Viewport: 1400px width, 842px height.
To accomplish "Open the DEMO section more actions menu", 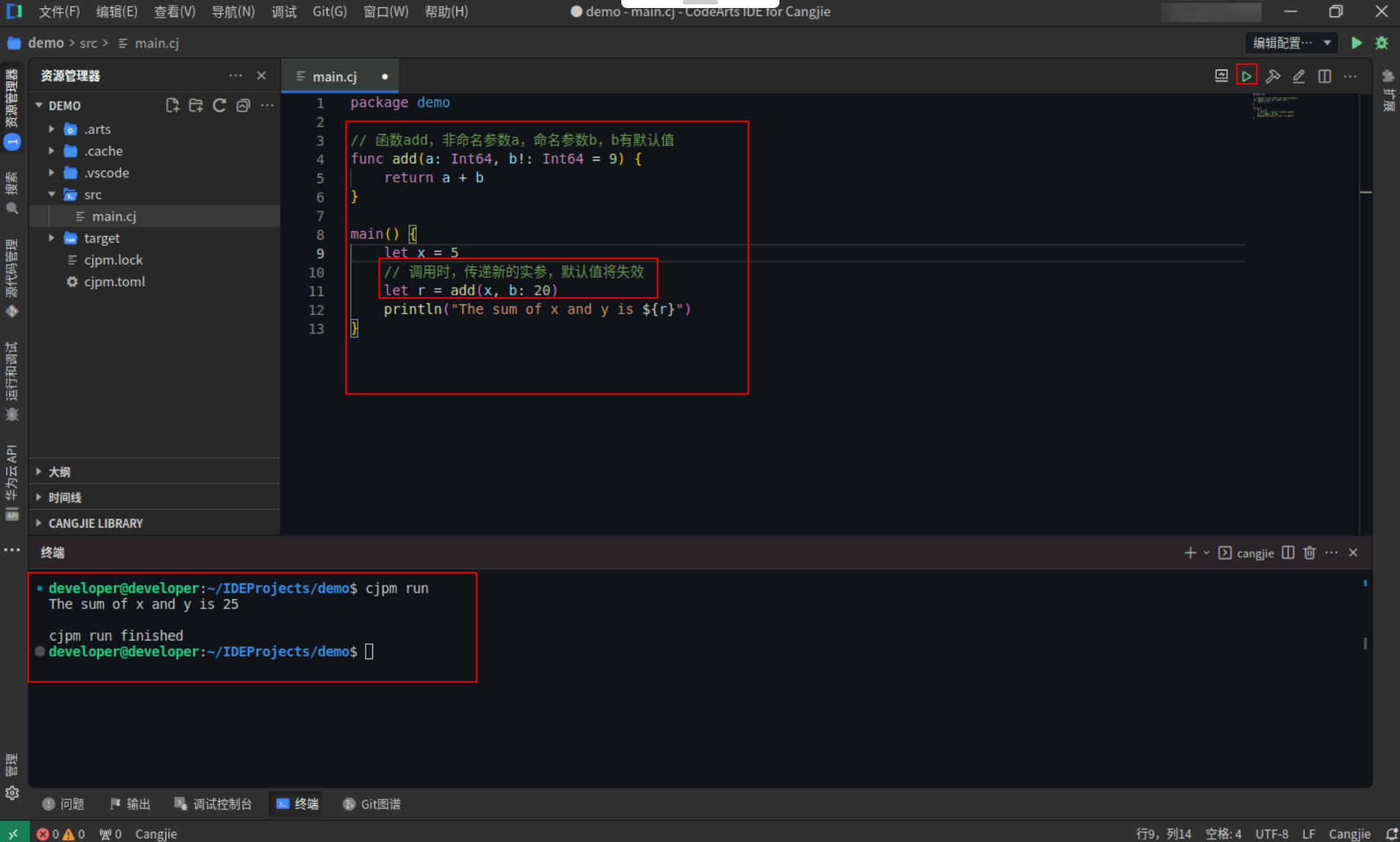I will pos(267,106).
